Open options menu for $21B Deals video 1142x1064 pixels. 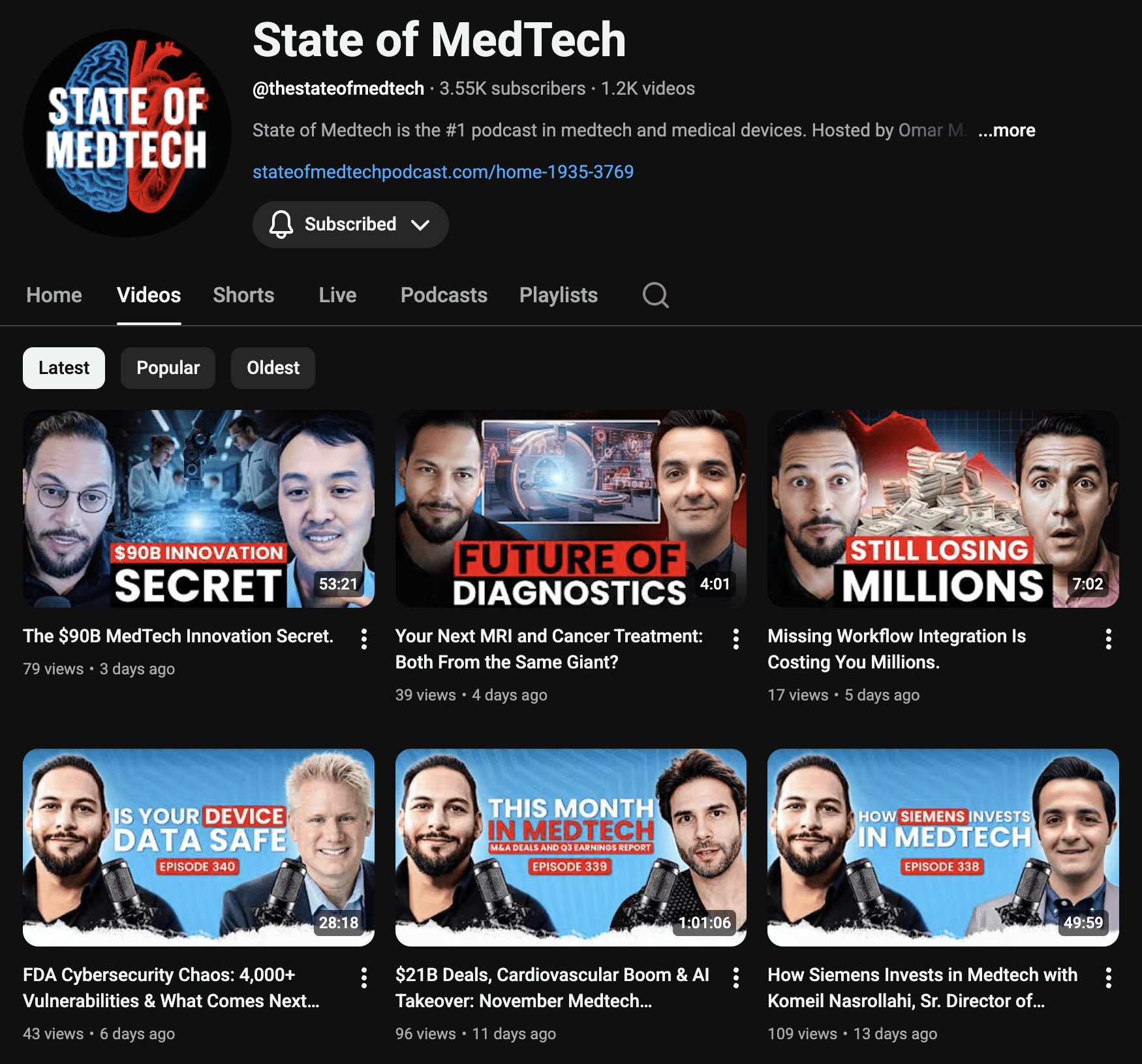click(736, 978)
